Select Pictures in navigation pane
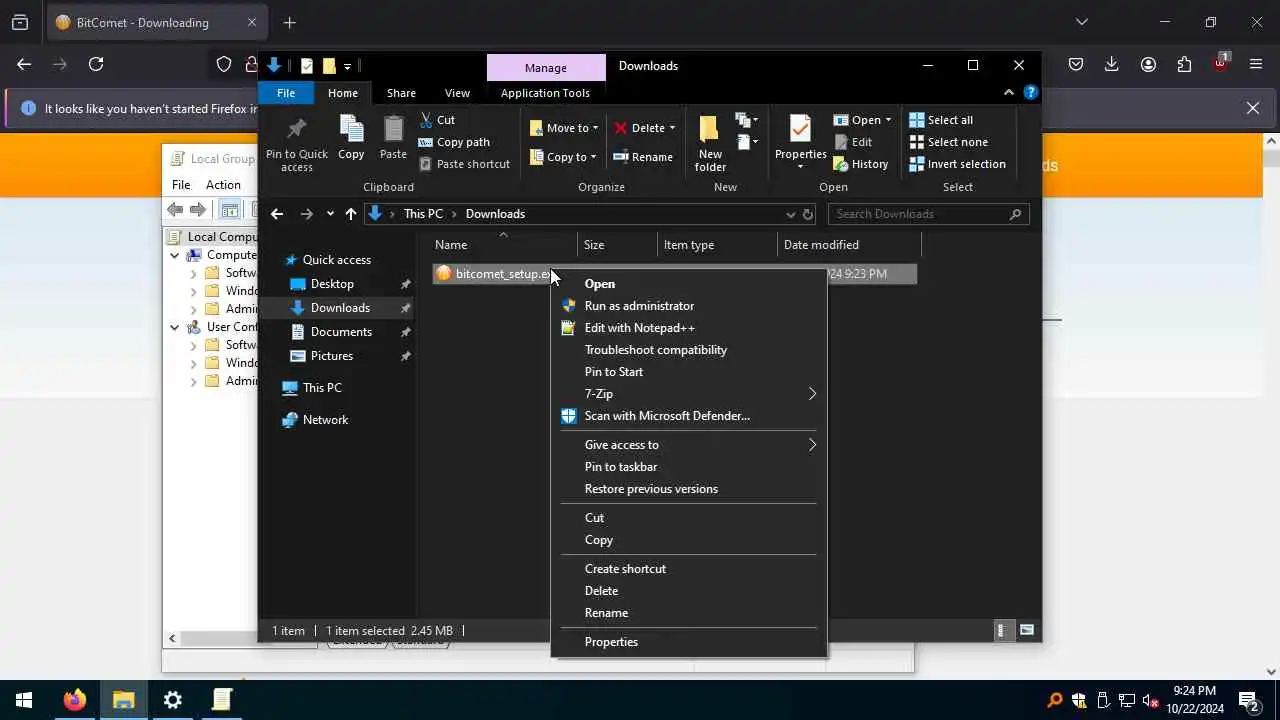 pos(332,356)
